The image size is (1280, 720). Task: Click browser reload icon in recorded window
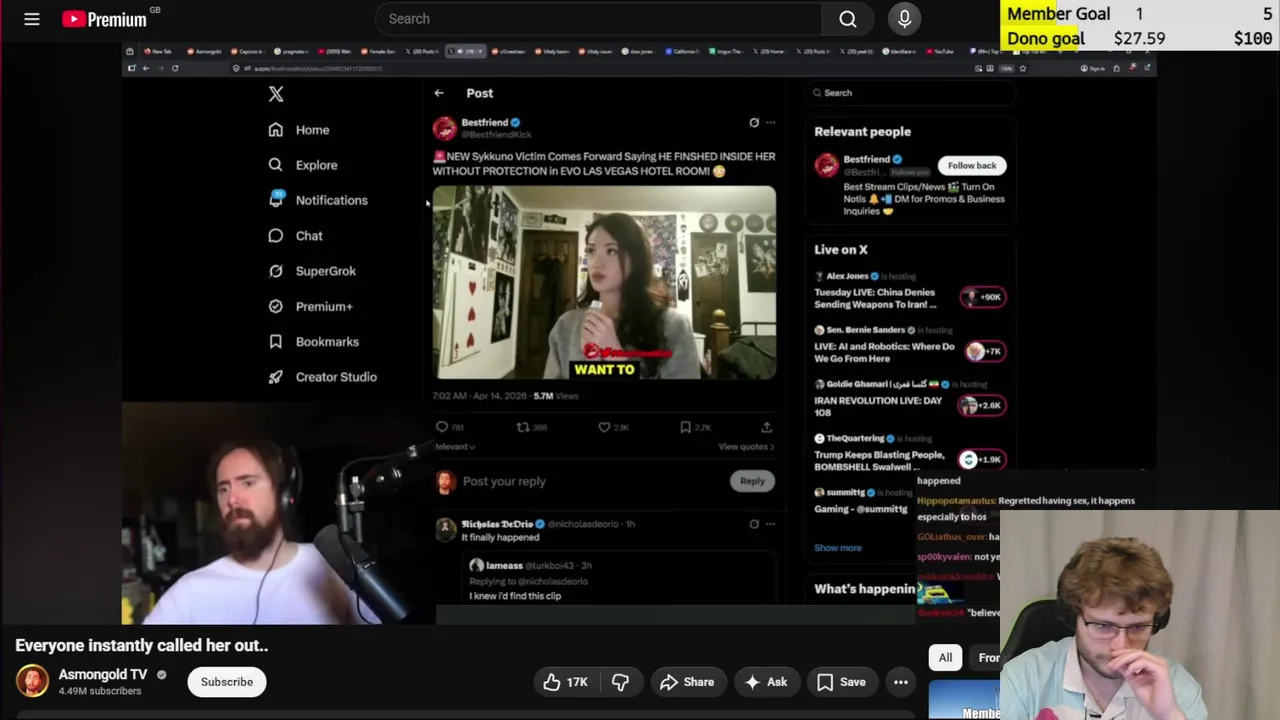[175, 68]
